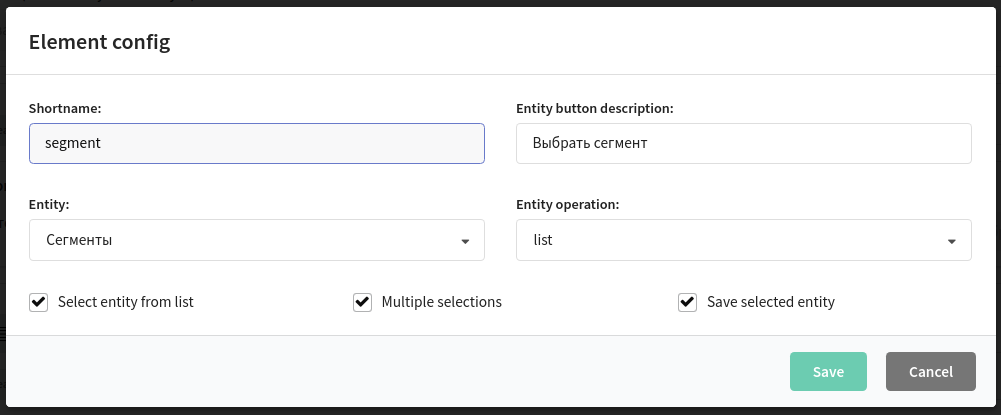
Task: Toggle the 'Multiple selections' checkbox
Action: [x=363, y=302]
